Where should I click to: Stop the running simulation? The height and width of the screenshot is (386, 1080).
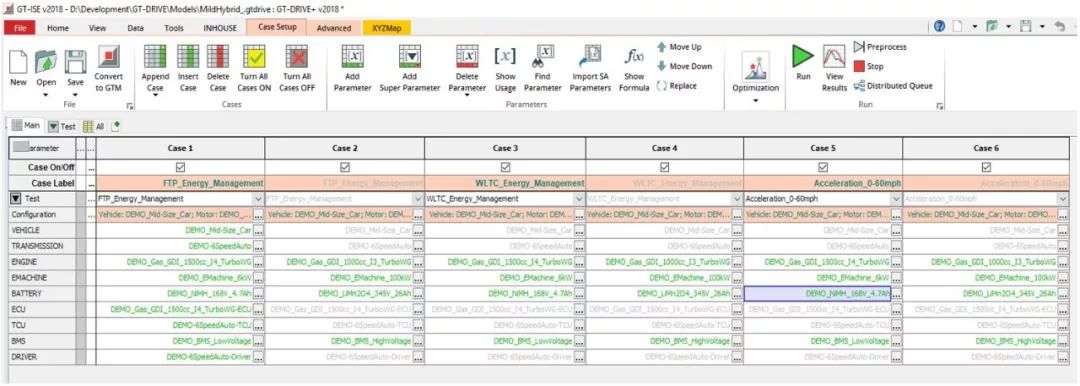coord(869,66)
